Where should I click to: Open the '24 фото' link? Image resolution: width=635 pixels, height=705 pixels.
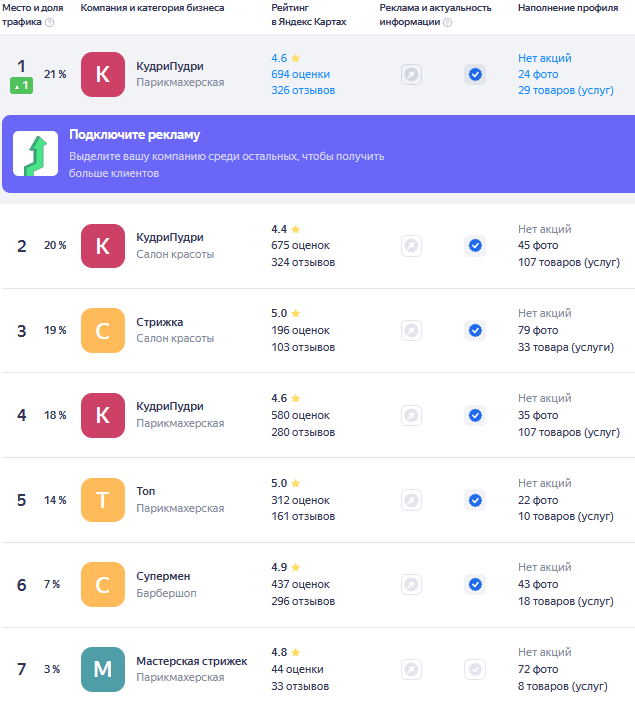(x=538, y=75)
